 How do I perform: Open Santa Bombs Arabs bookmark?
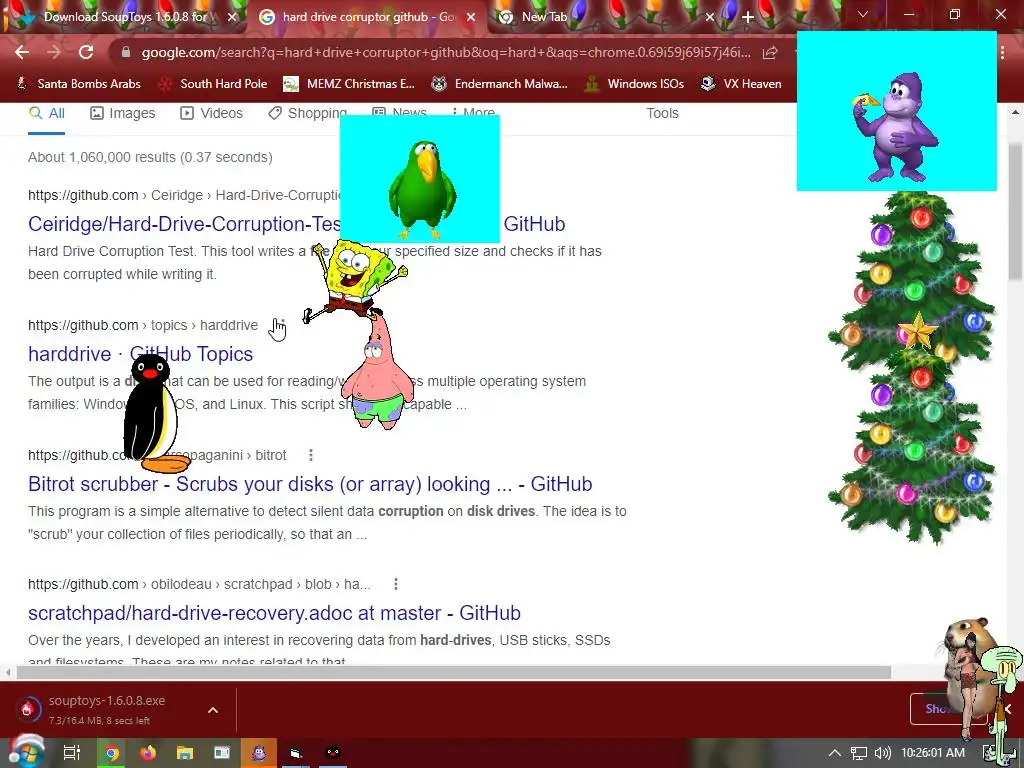[x=79, y=84]
